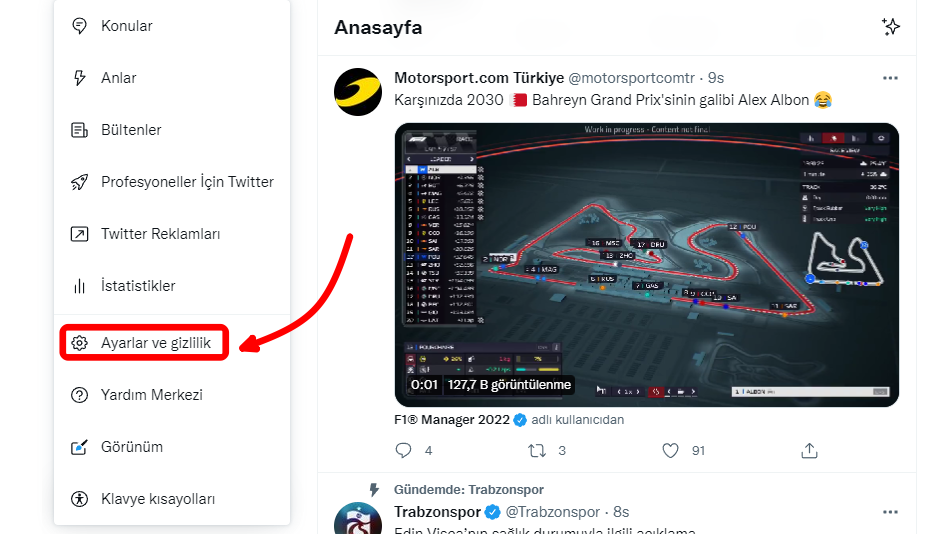The height and width of the screenshot is (534, 929).
Task: Open Konular from the menu
Action: [127, 26]
